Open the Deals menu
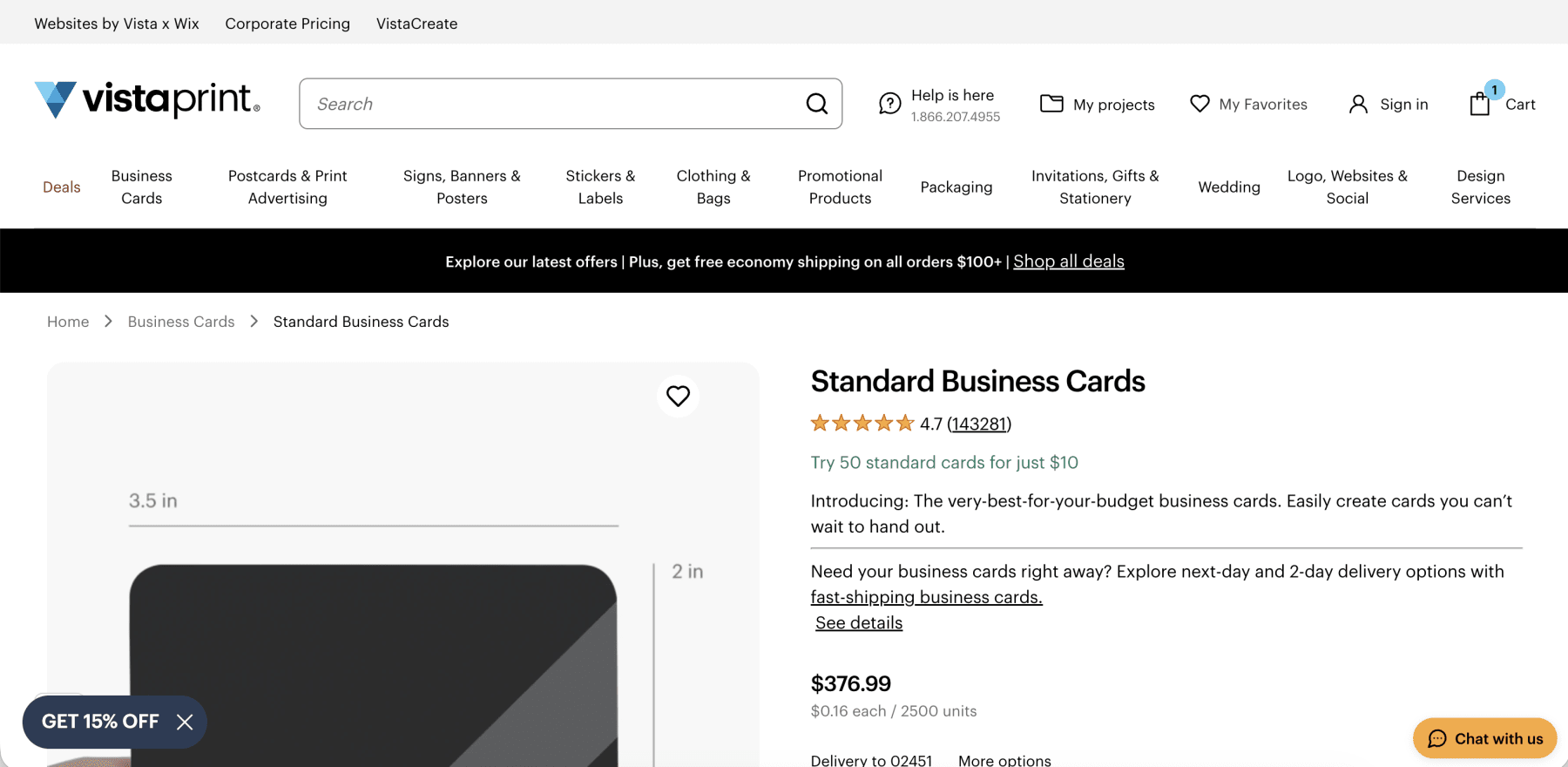The width and height of the screenshot is (1568, 767). pyautogui.click(x=62, y=187)
